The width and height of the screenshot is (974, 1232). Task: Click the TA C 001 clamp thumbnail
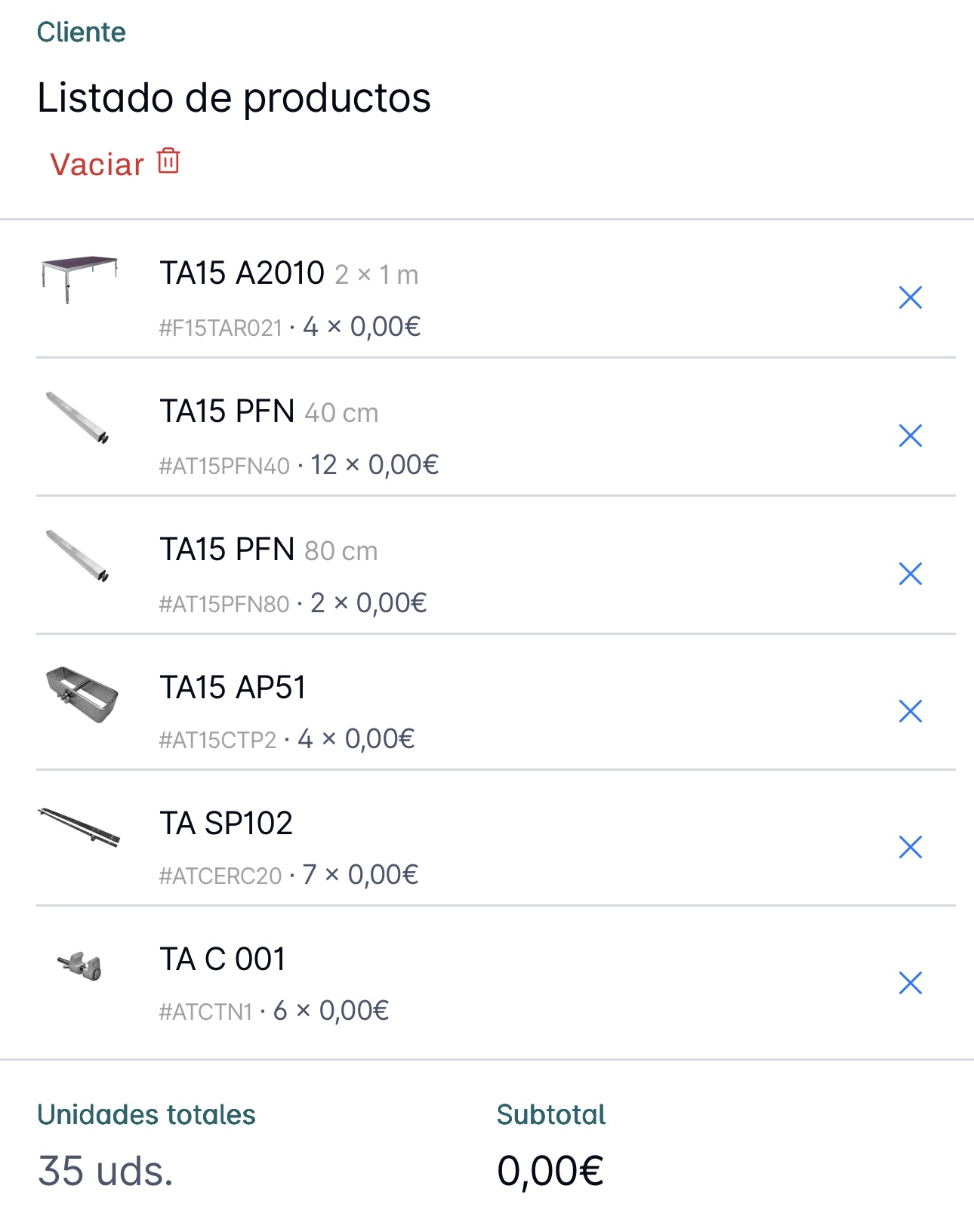81,965
